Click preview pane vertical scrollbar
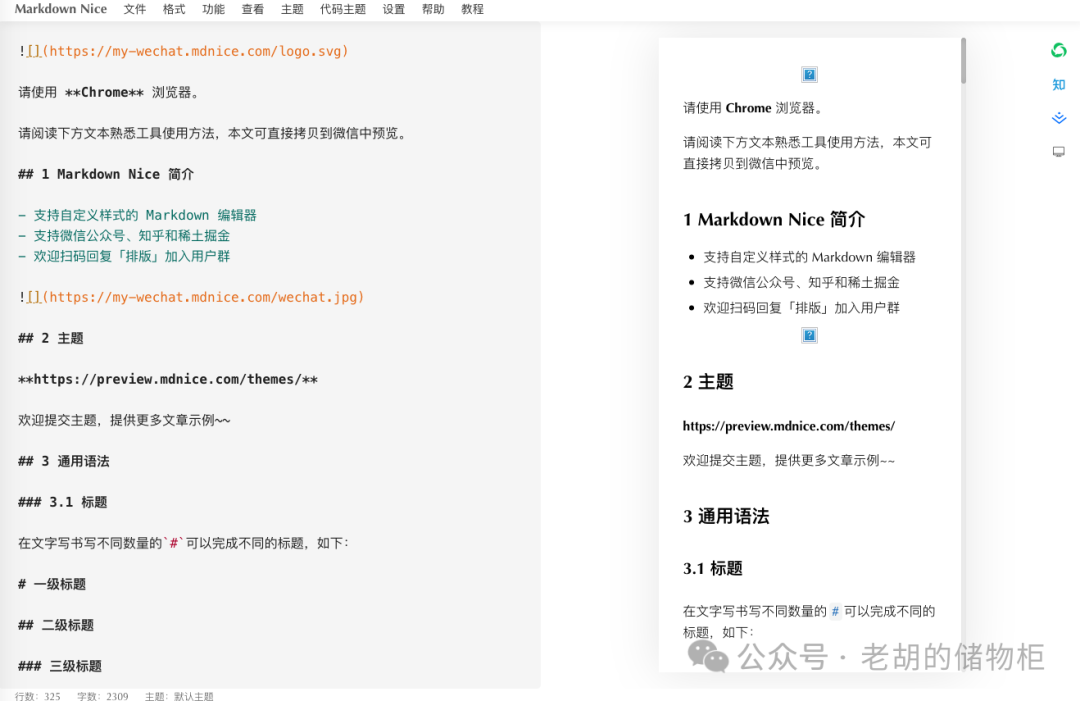Viewport: 1080px width, 701px height. point(963,61)
